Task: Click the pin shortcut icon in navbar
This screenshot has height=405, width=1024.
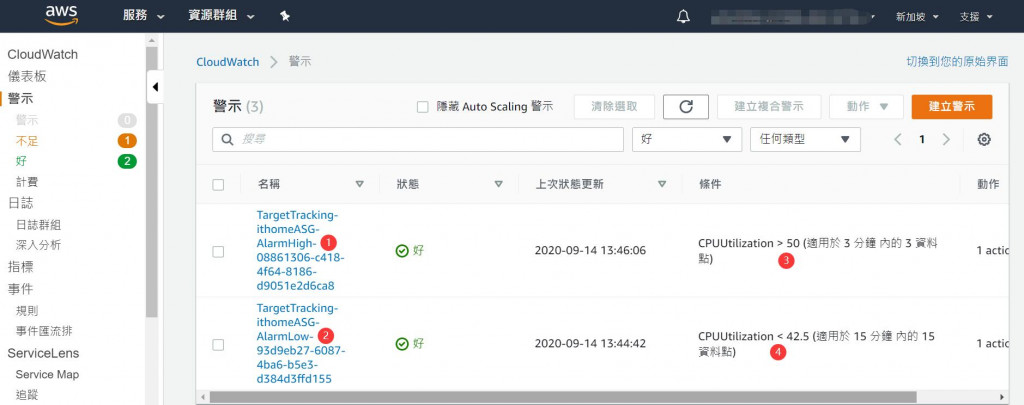Action: [x=285, y=16]
